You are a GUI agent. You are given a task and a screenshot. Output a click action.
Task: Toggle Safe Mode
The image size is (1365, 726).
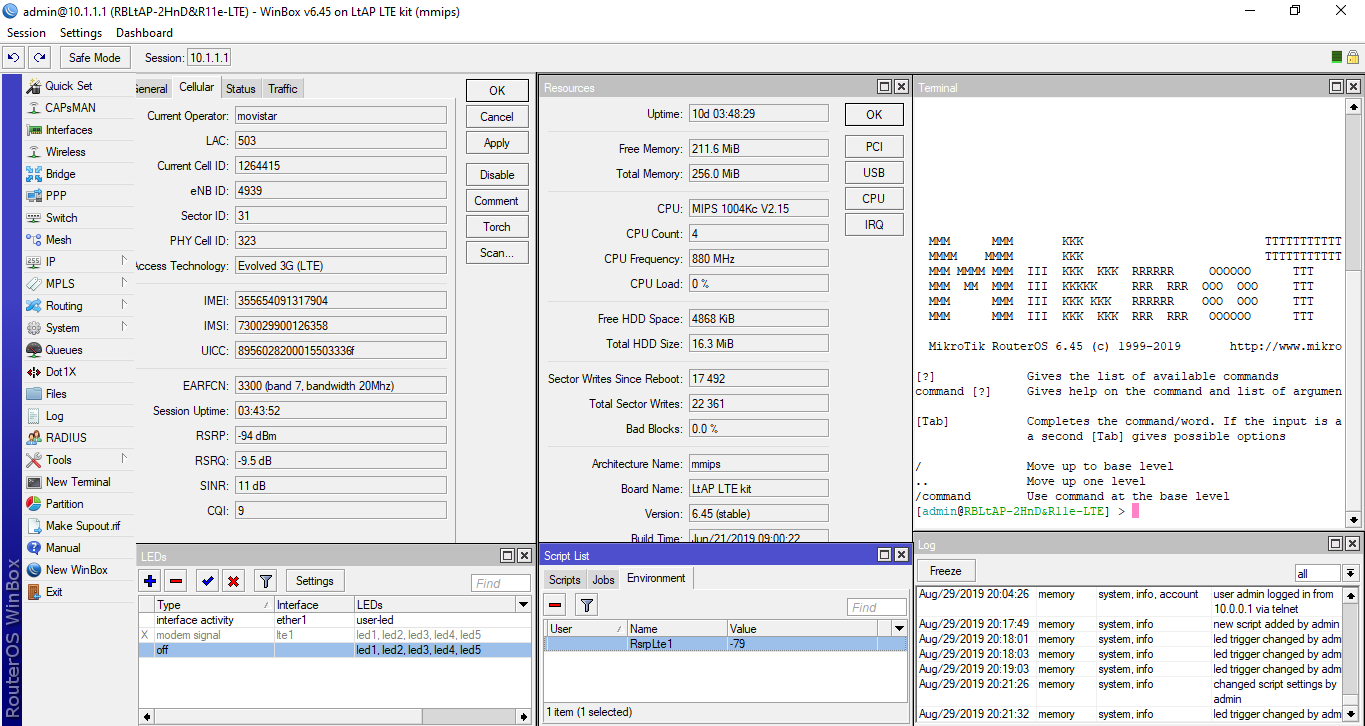tap(94, 57)
